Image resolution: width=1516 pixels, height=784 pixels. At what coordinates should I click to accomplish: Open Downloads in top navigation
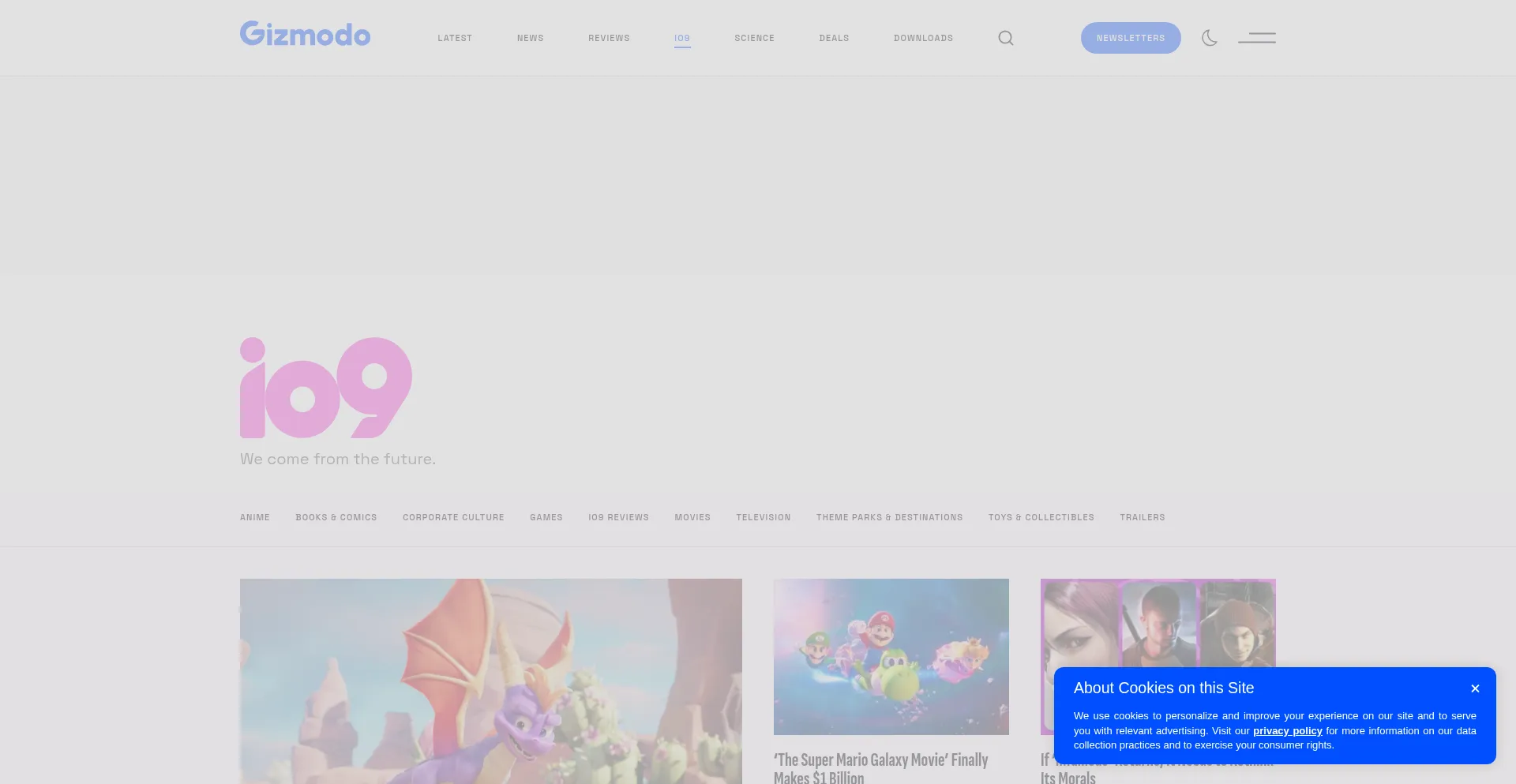point(923,38)
